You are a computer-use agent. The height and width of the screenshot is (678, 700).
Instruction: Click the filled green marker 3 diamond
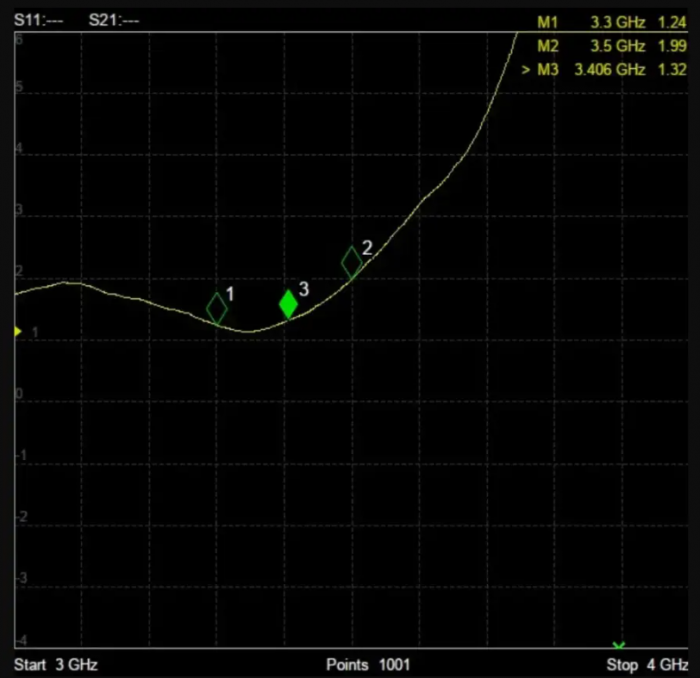pyautogui.click(x=288, y=304)
